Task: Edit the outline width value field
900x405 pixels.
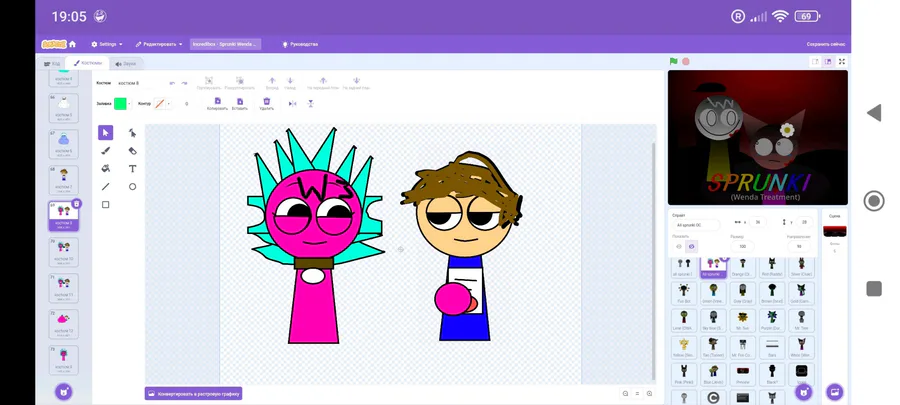Action: 187,104
